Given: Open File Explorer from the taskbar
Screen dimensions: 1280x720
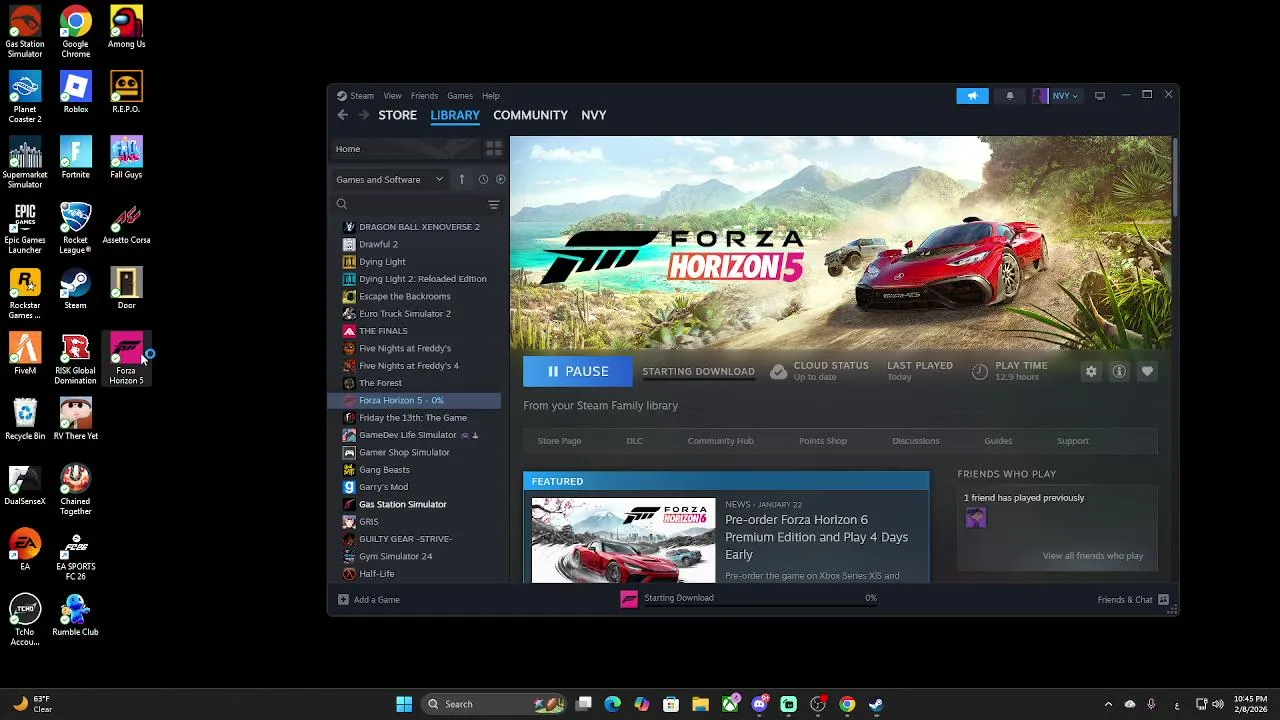Looking at the screenshot, I should (x=700, y=704).
